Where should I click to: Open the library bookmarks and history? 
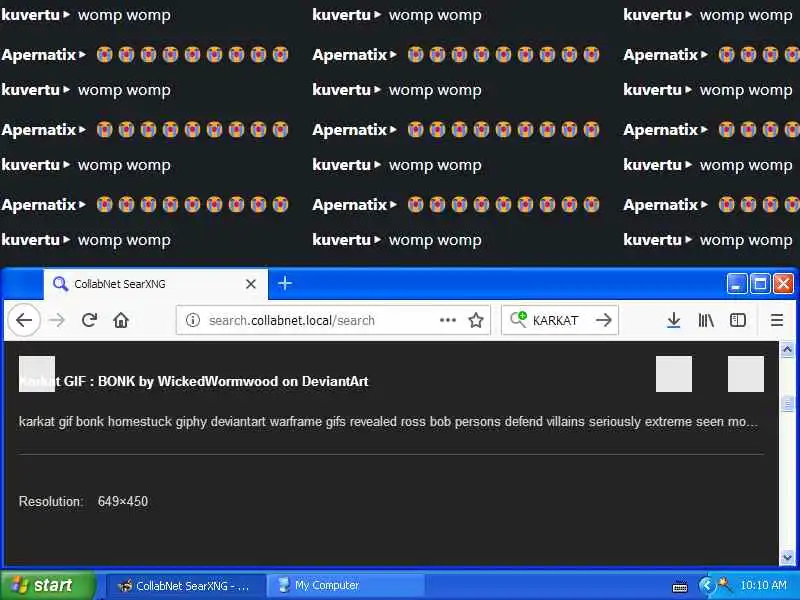coord(706,320)
